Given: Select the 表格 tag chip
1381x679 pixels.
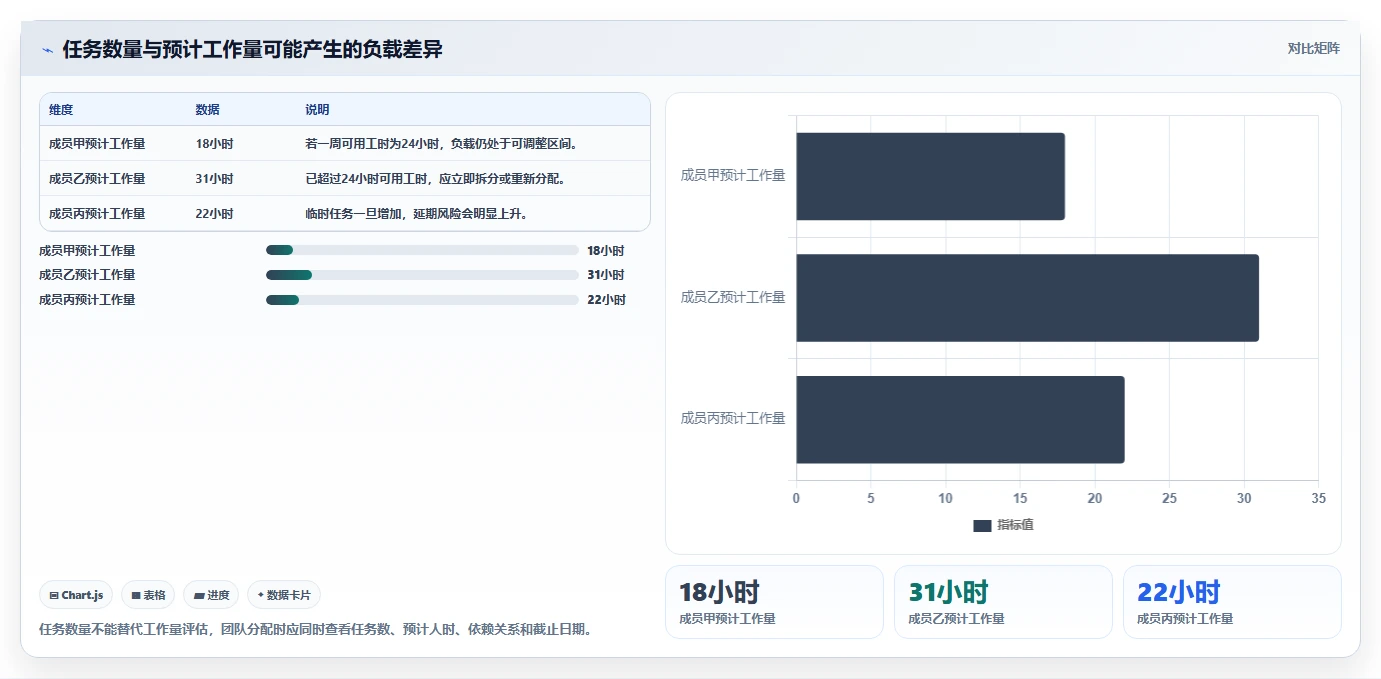Looking at the screenshot, I should click(148, 595).
